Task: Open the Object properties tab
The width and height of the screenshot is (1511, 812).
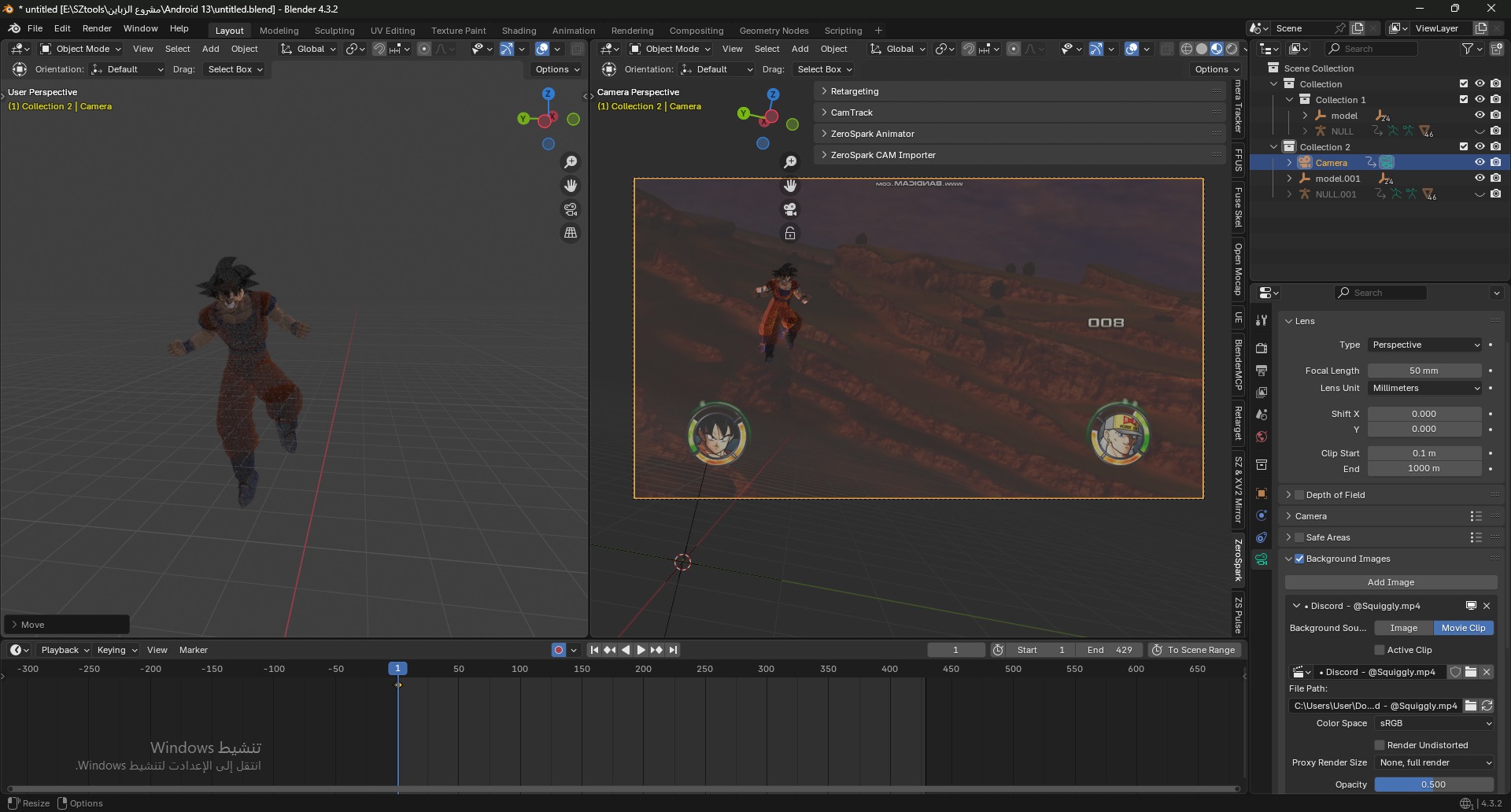Action: 1262,493
